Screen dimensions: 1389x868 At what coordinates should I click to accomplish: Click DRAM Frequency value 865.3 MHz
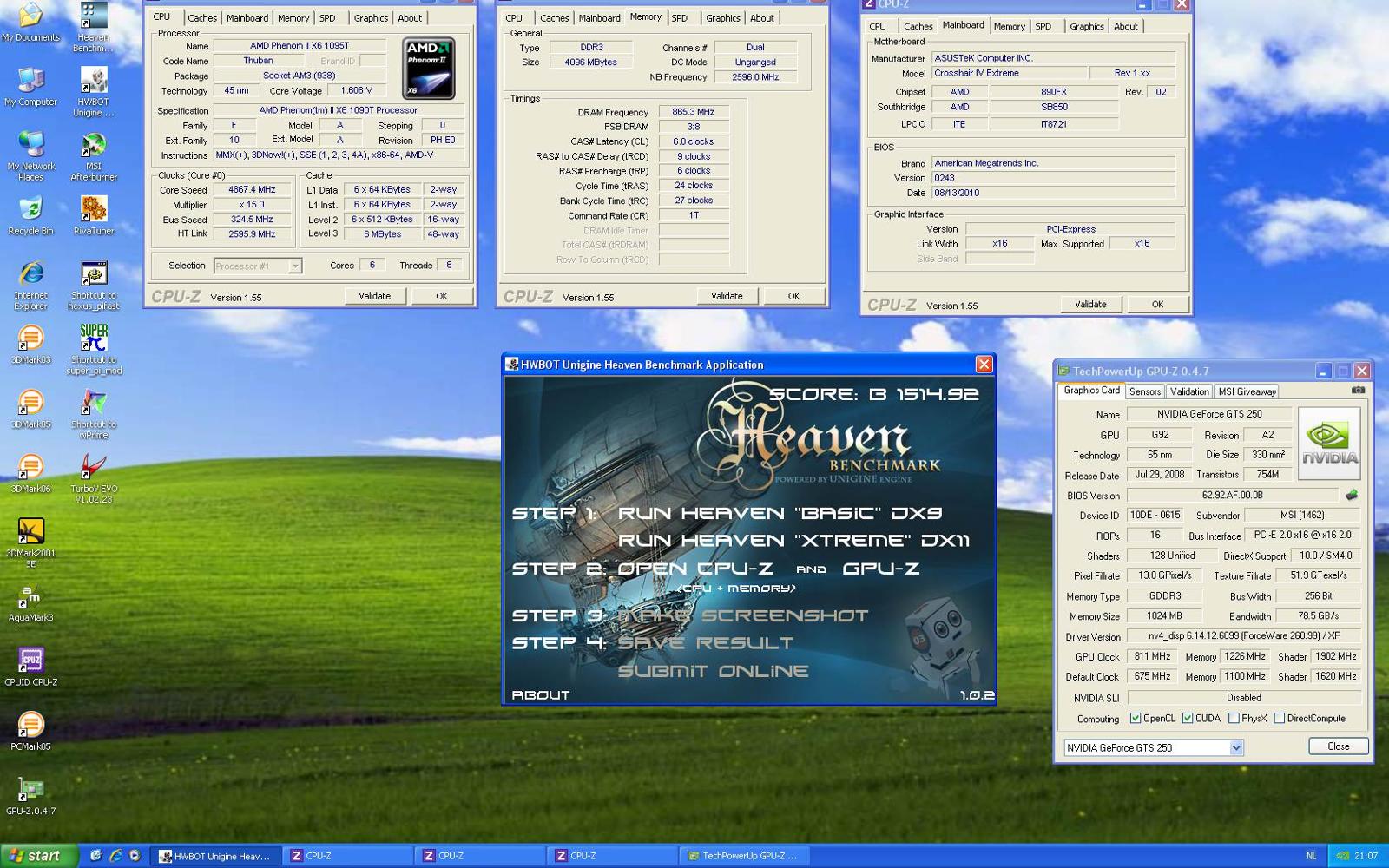click(x=693, y=112)
